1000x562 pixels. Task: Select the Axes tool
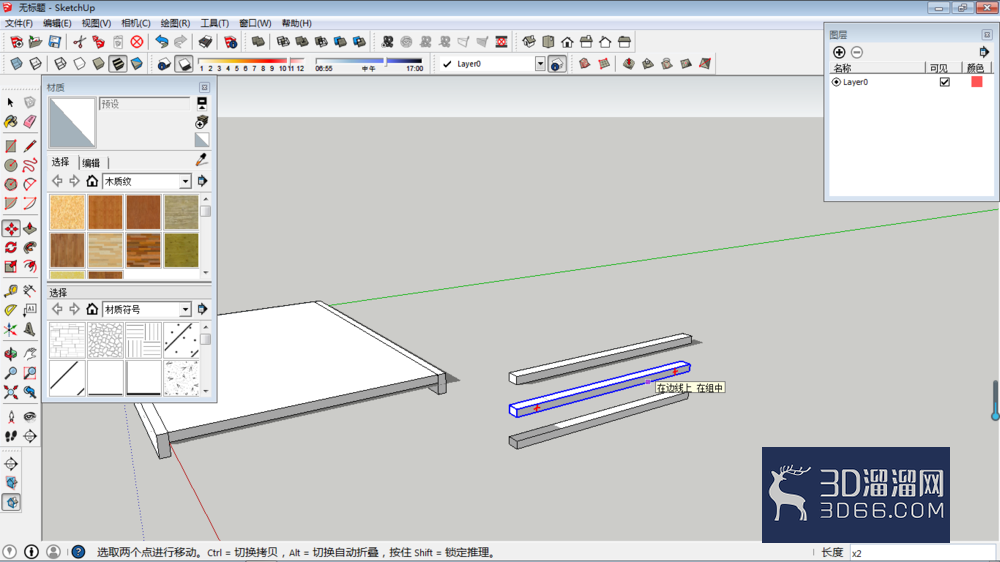click(x=11, y=329)
